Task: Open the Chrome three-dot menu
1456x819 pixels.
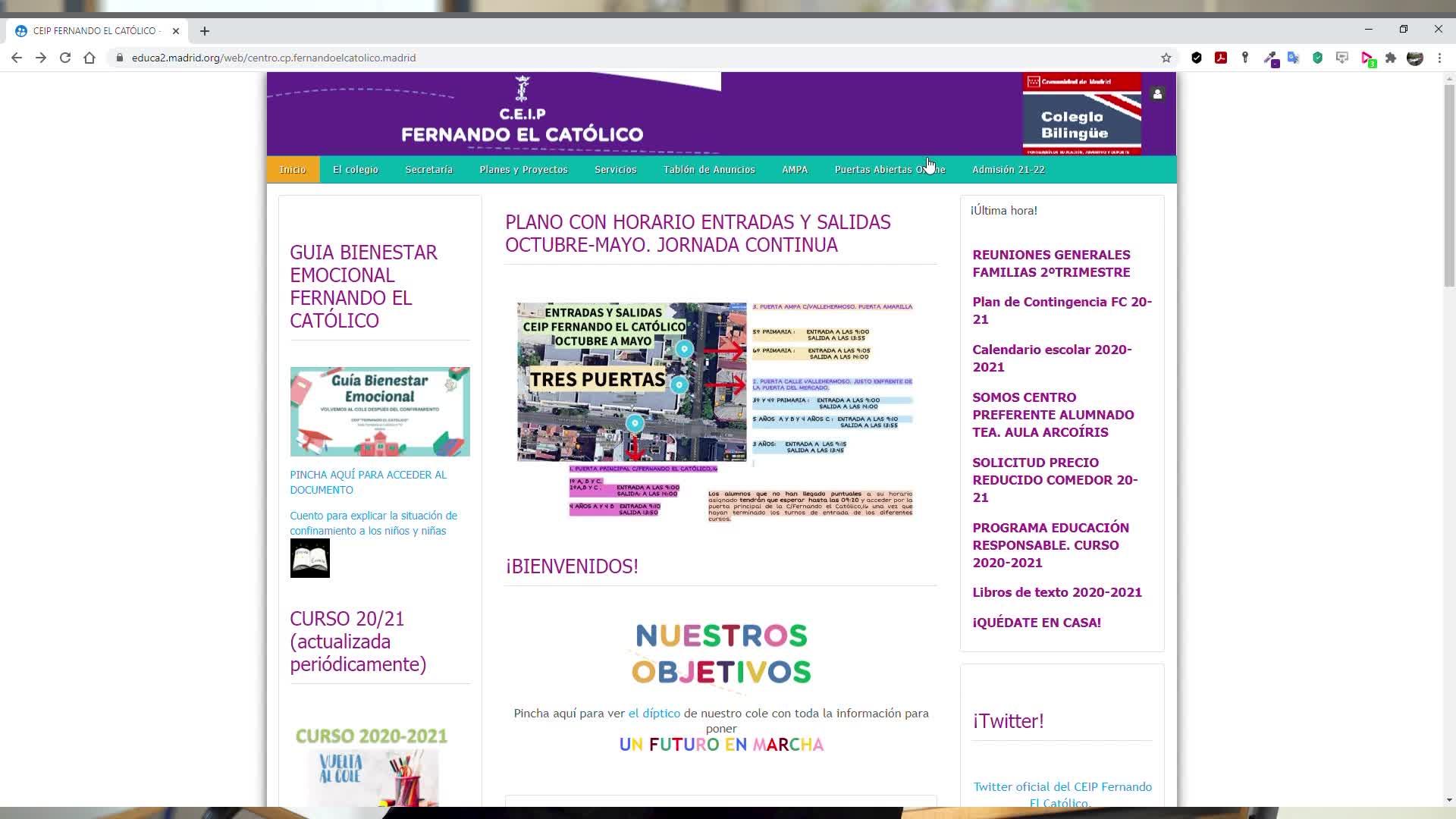Action: tap(1439, 58)
